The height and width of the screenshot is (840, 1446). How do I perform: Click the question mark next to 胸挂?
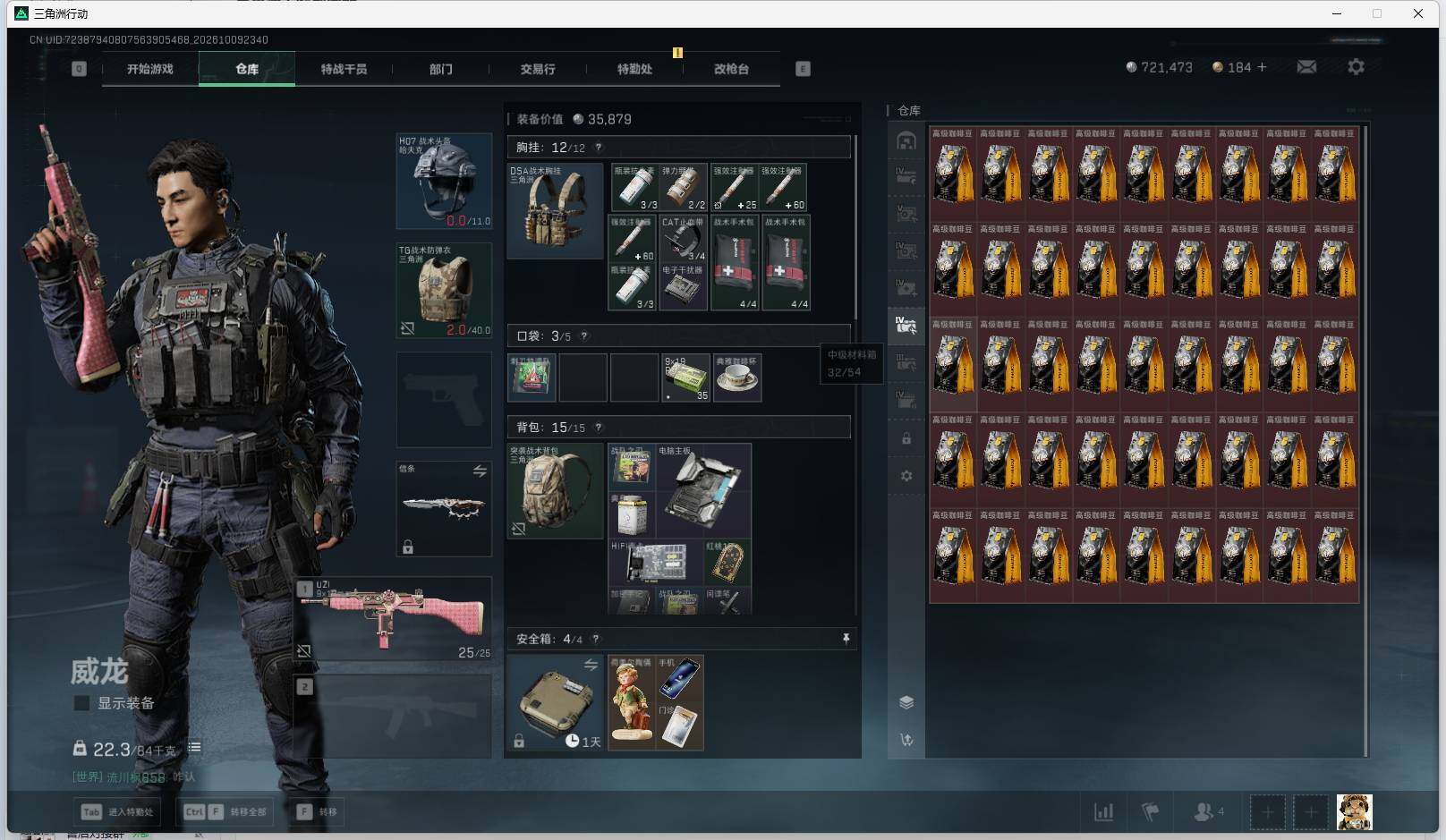[599, 148]
